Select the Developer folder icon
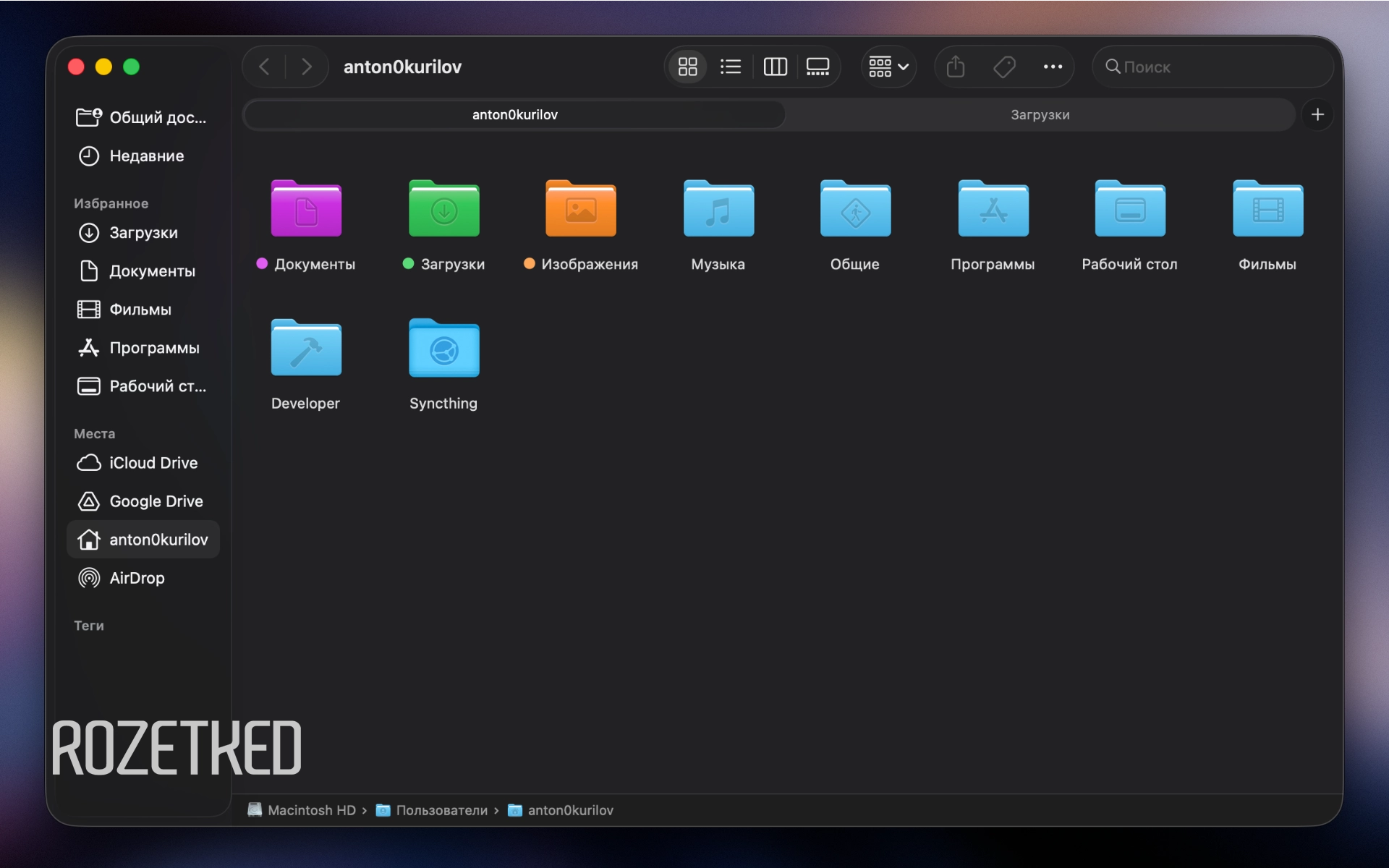 pos(306,348)
